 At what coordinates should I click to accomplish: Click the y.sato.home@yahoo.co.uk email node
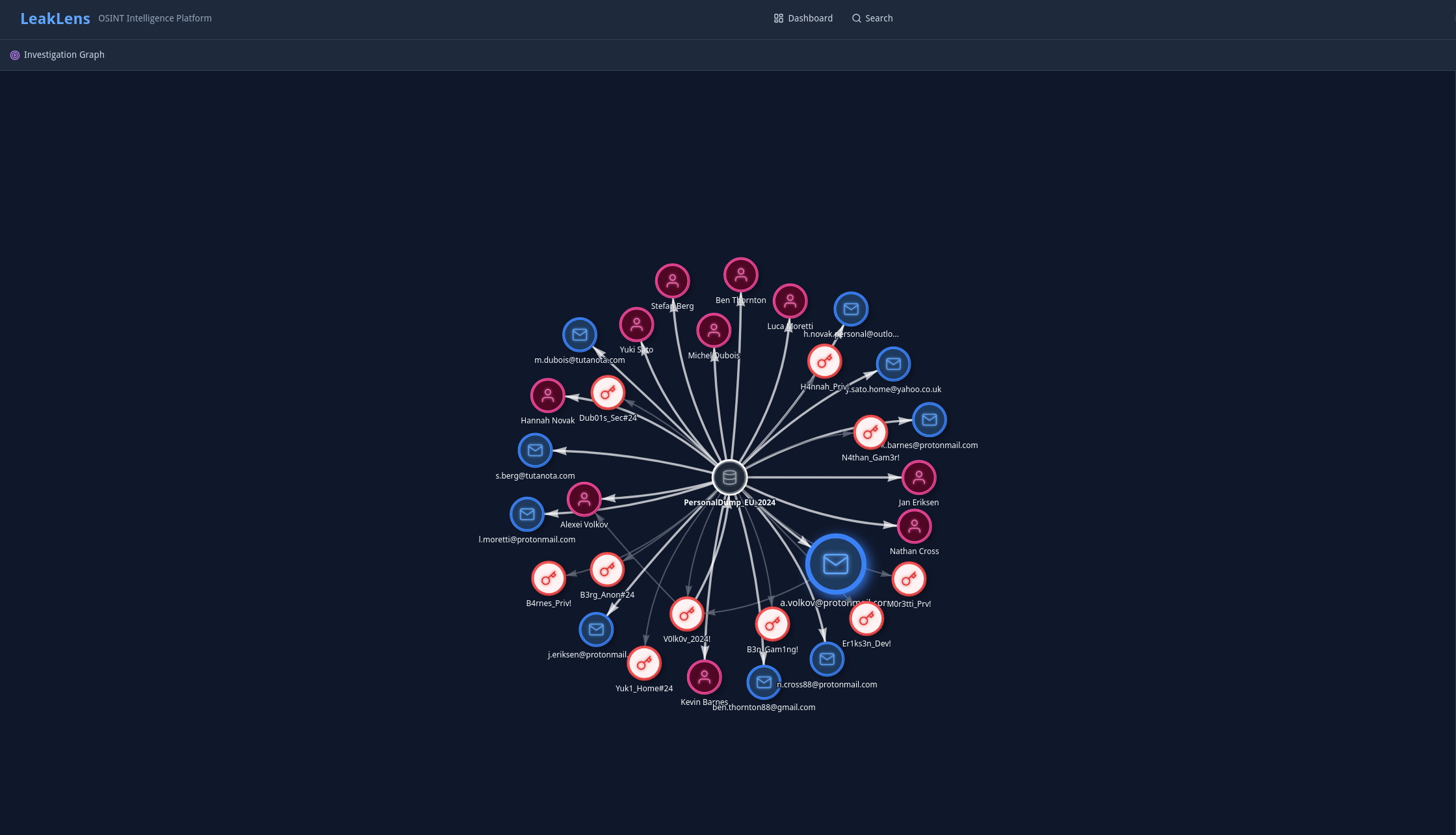893,364
